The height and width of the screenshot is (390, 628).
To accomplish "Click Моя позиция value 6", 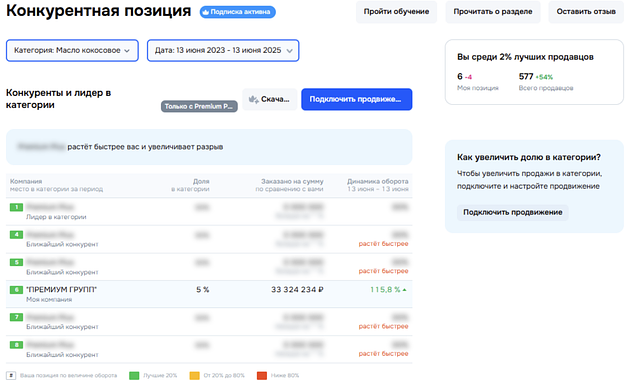I will click(460, 76).
